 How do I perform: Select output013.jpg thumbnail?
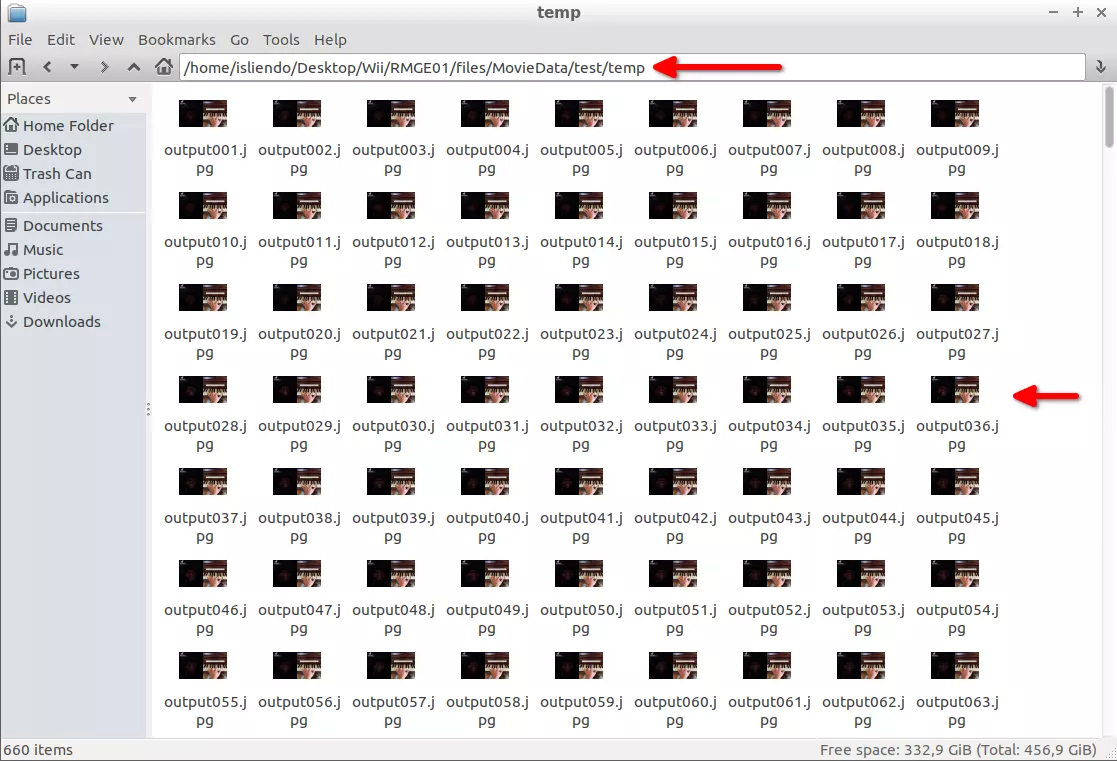click(x=485, y=205)
